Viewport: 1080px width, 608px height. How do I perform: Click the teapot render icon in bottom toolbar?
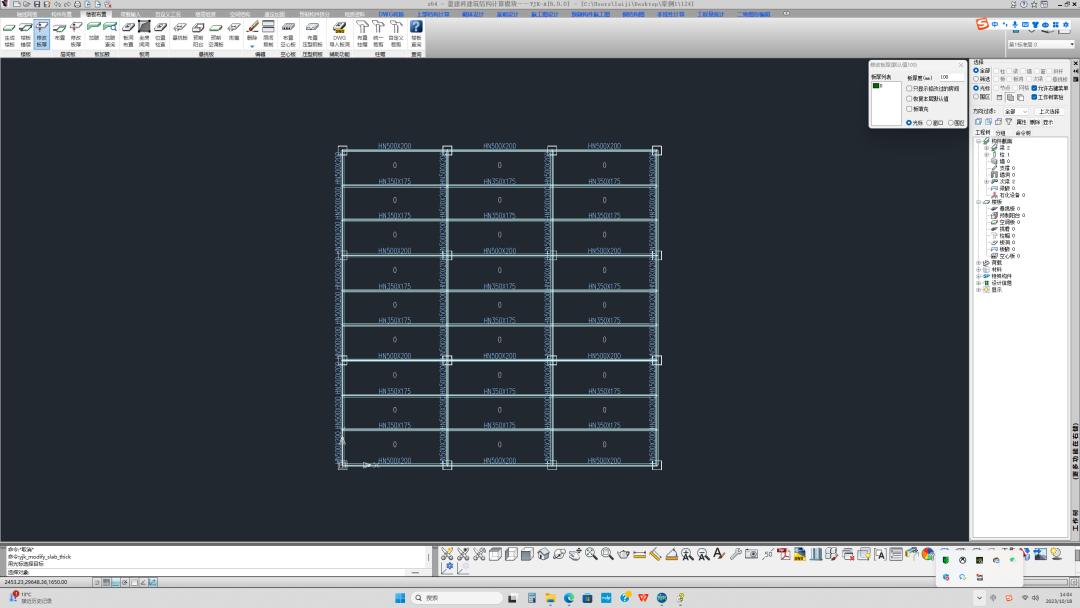point(623,554)
